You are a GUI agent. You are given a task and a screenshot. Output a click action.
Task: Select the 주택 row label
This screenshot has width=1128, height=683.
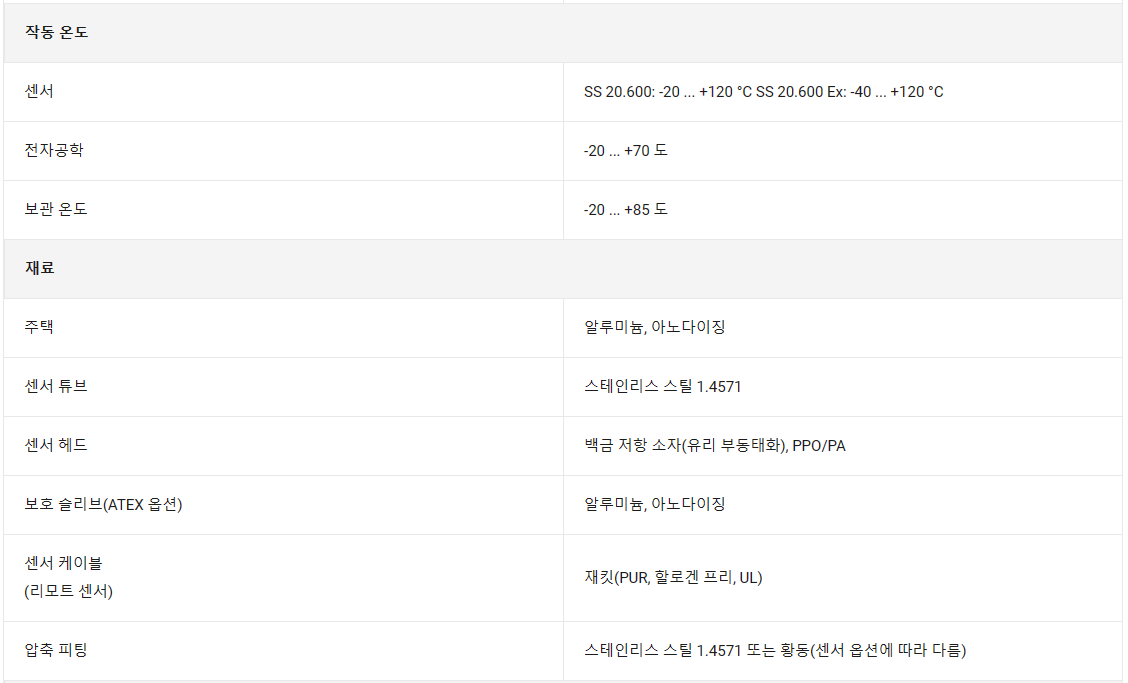tap(39, 327)
